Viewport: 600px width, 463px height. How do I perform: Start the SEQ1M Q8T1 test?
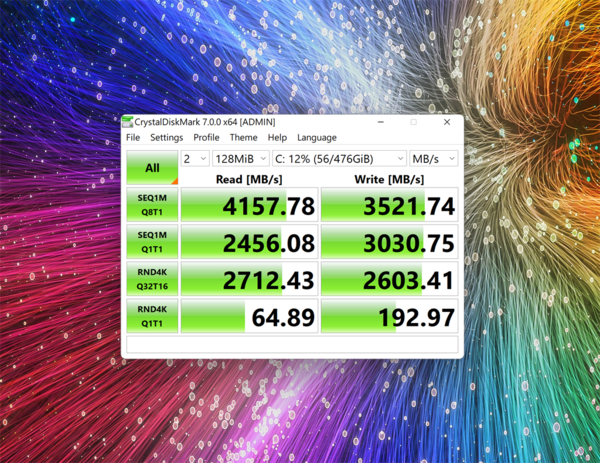pyautogui.click(x=152, y=205)
